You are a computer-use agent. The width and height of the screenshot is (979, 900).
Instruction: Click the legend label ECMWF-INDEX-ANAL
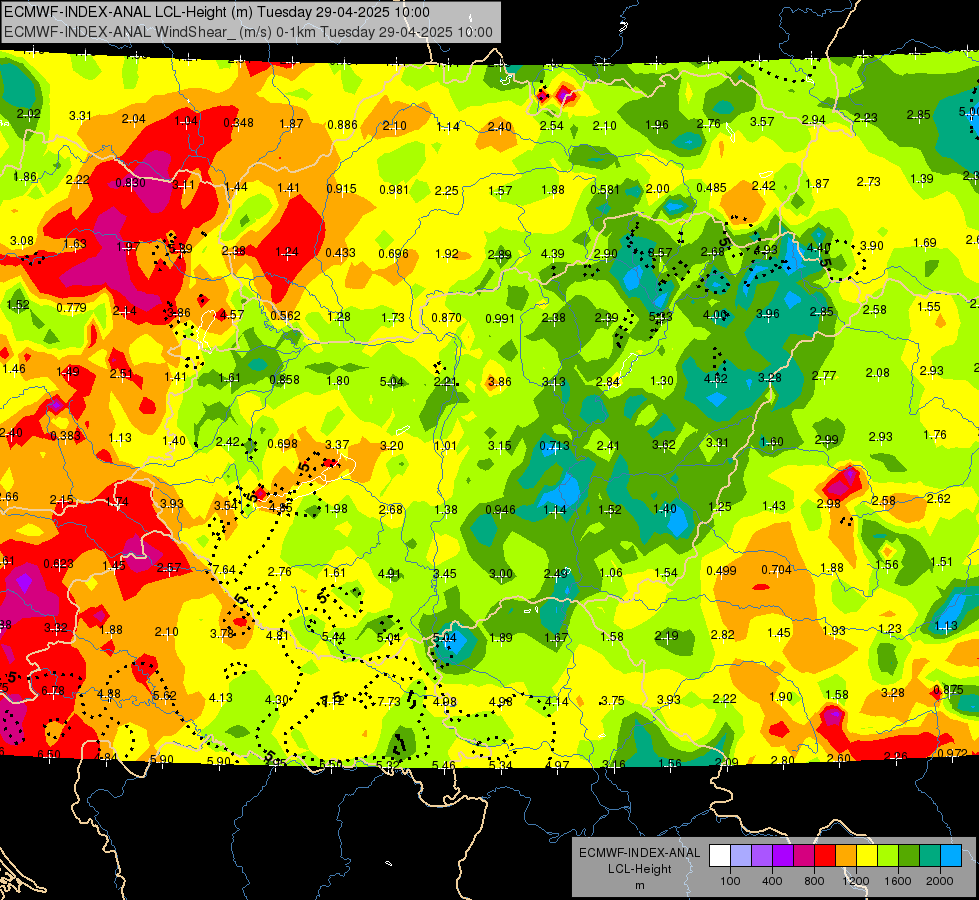click(639, 853)
